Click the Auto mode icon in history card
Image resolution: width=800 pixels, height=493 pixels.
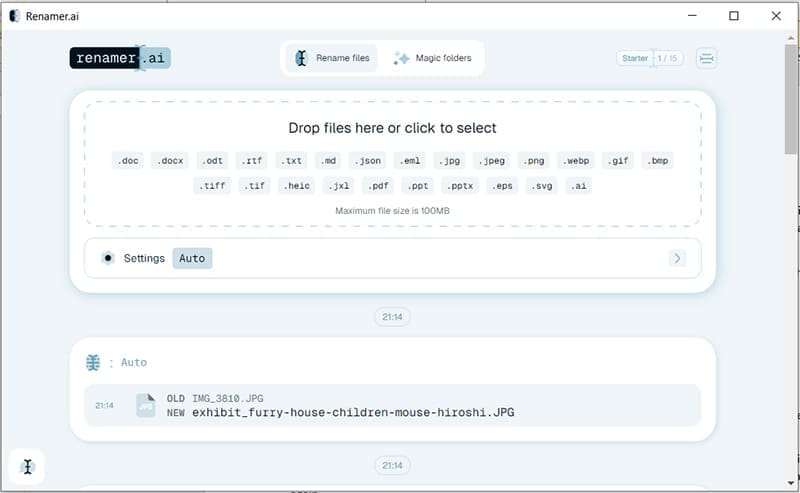[93, 363]
